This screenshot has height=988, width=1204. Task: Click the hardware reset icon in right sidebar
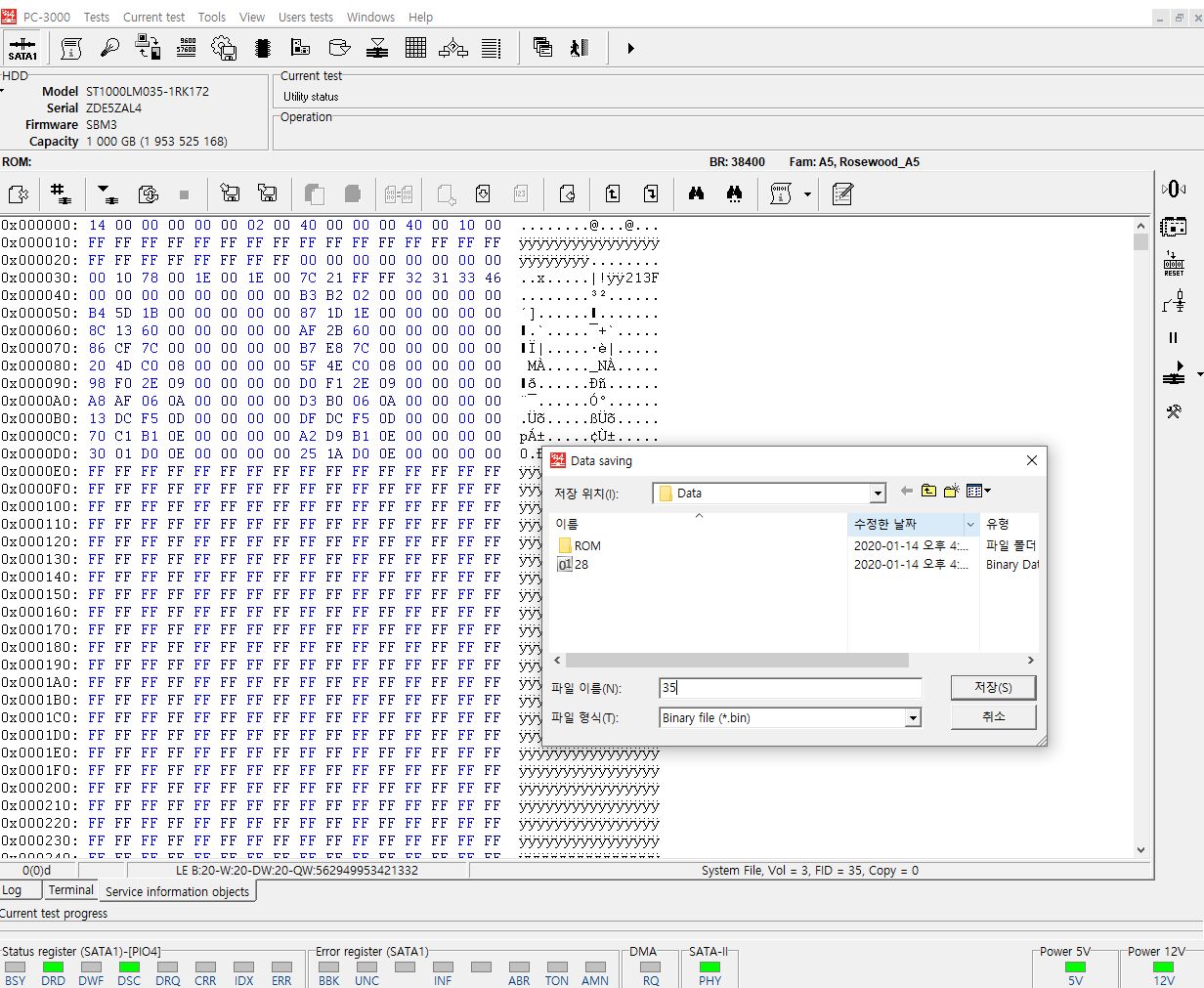pyautogui.click(x=1174, y=264)
